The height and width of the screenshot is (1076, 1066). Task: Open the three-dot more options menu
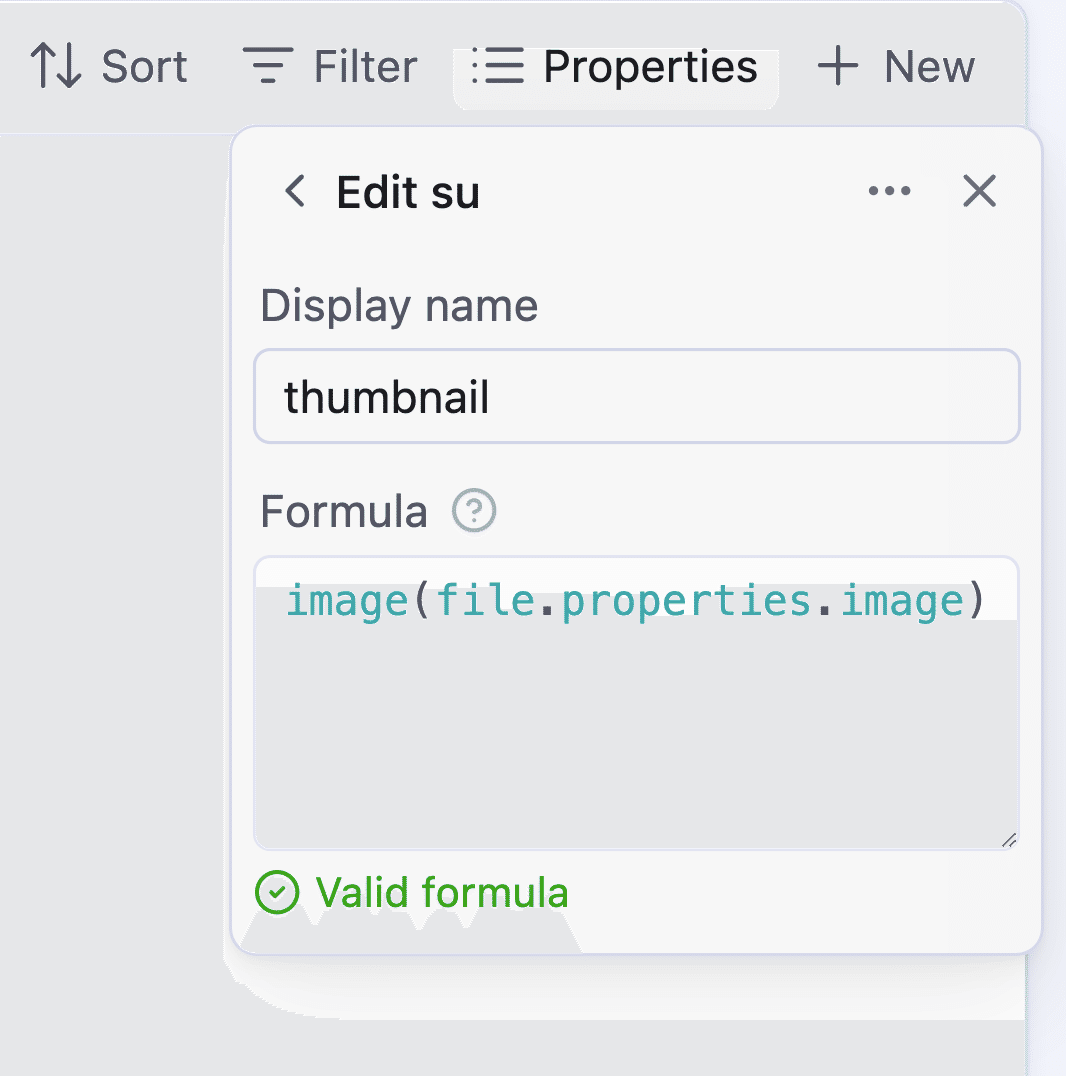pyautogui.click(x=889, y=191)
